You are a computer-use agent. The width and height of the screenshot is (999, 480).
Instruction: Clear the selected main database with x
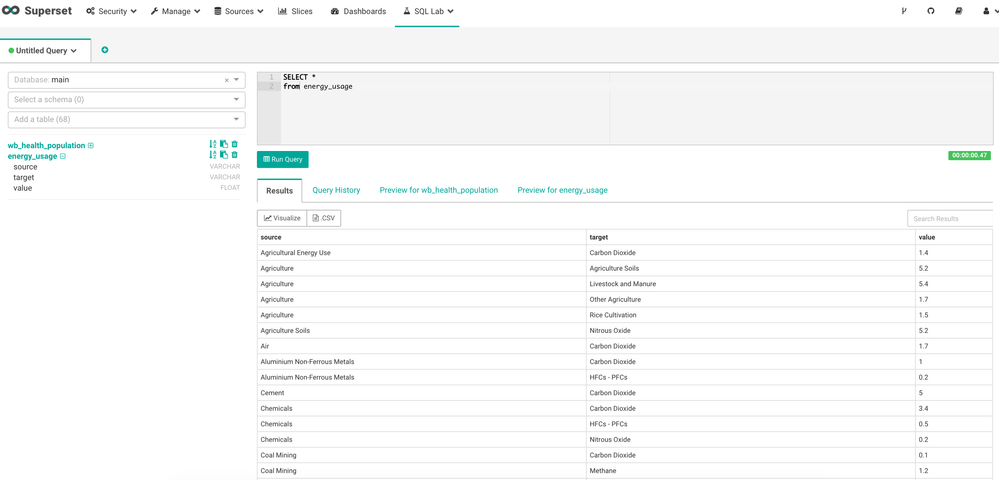pos(226,80)
